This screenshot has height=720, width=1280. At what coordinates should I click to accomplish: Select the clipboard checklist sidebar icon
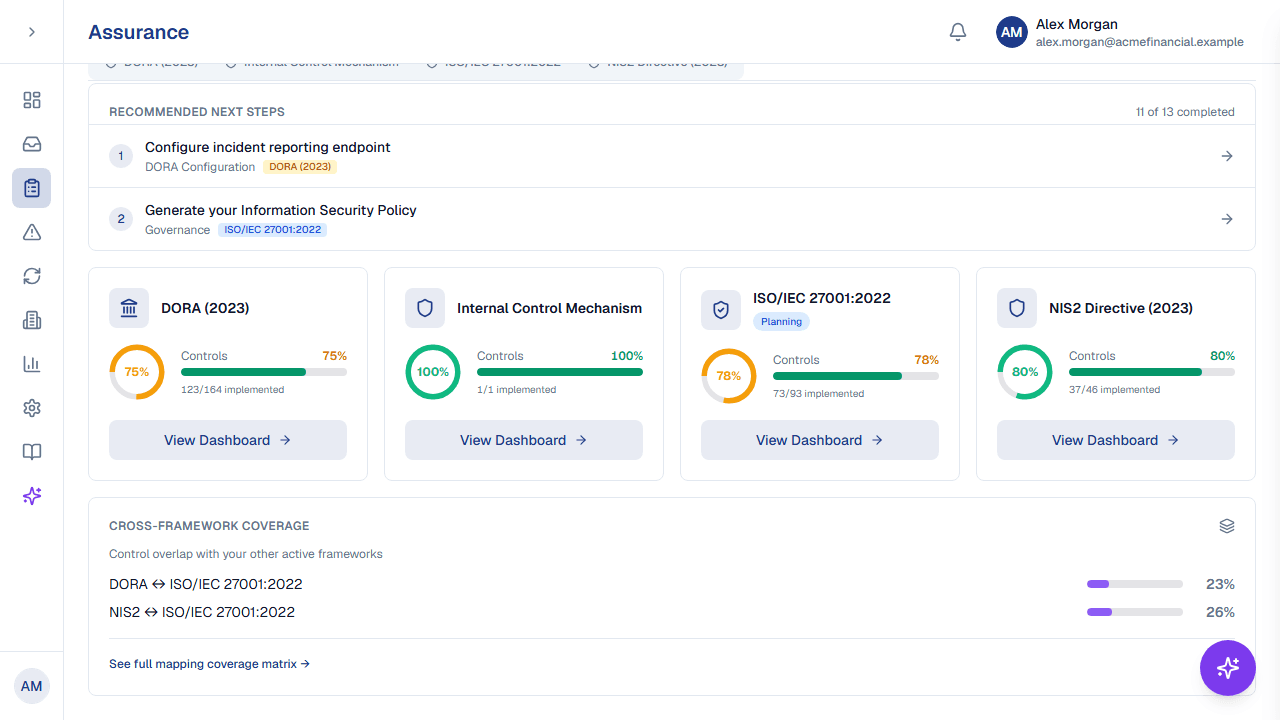click(x=32, y=188)
